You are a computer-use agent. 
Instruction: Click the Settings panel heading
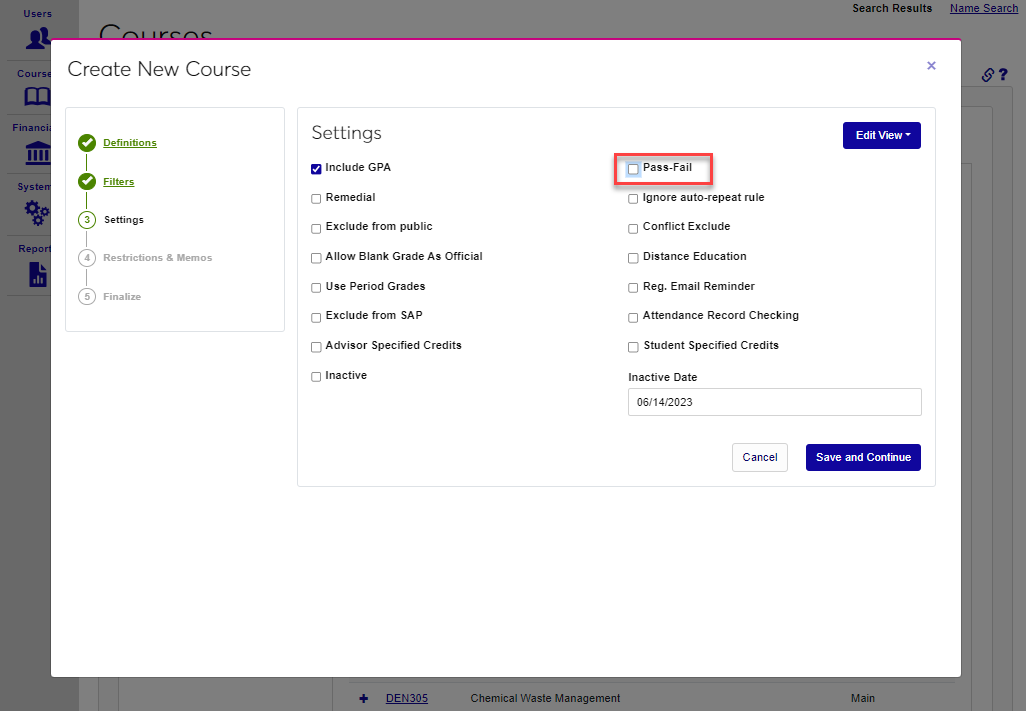346,133
